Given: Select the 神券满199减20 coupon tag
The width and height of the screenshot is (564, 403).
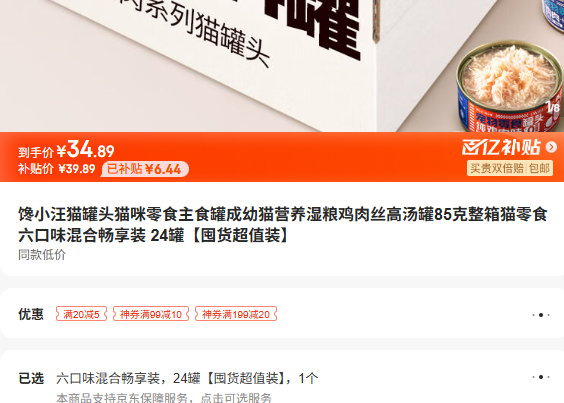Looking at the screenshot, I should pyautogui.click(x=236, y=314).
